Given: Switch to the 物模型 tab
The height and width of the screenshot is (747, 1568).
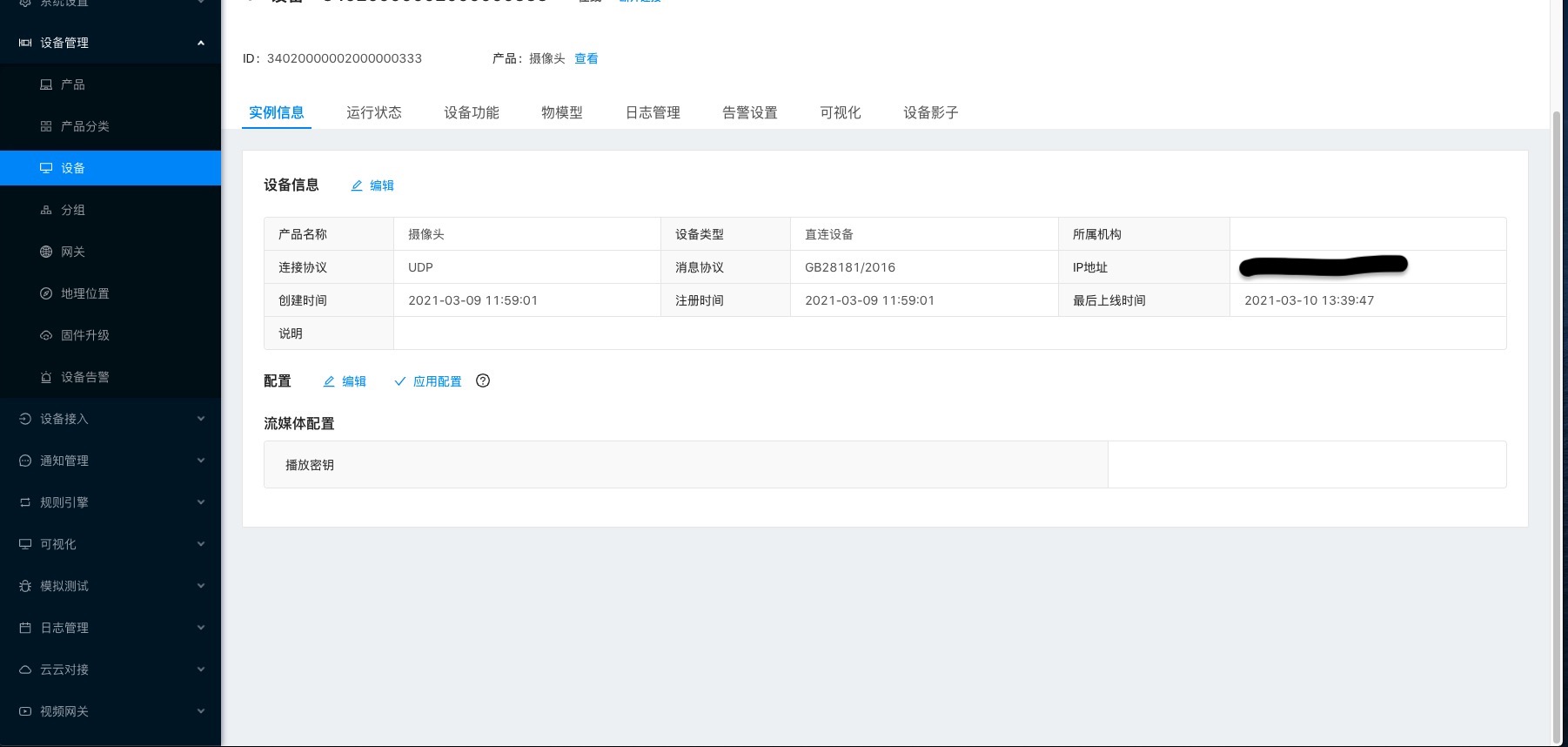Looking at the screenshot, I should pyautogui.click(x=561, y=112).
